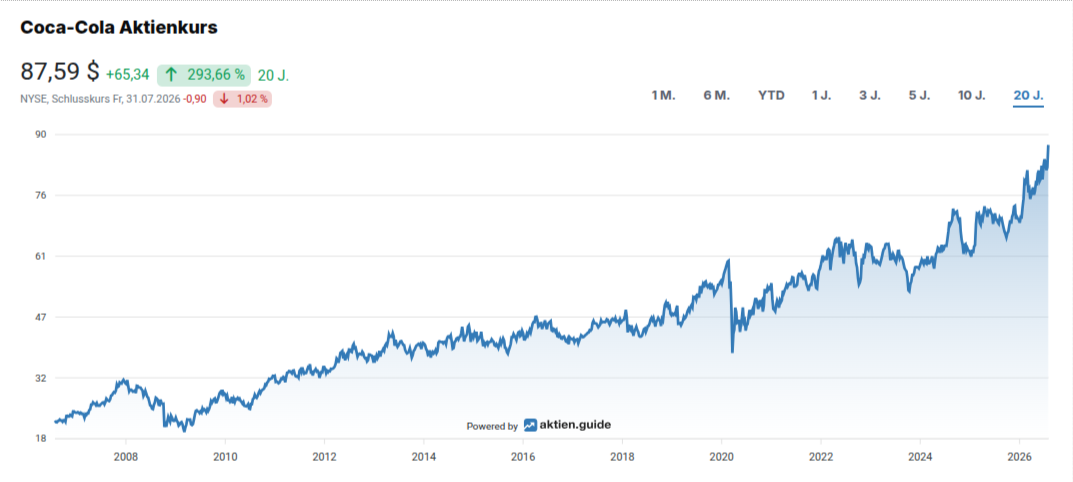Click the 2022 x-axis label
1073x482 pixels.
(820, 456)
